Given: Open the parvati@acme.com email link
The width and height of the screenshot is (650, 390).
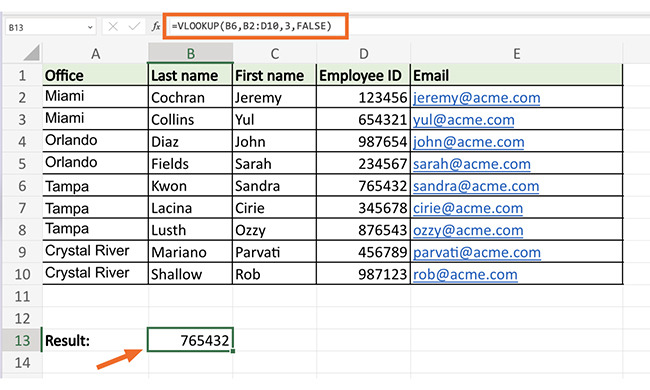Looking at the screenshot, I should coord(477,252).
